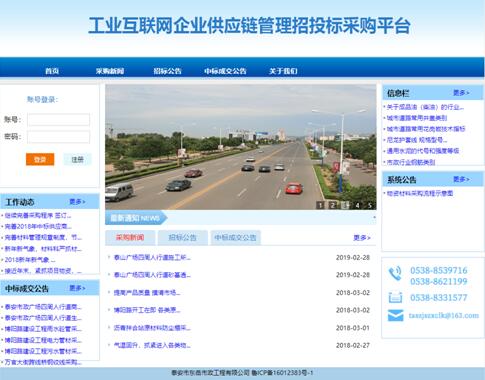Image resolution: width=485 pixels, height=380 pixels.
Task: Show banner slide 4
Action: [357, 205]
